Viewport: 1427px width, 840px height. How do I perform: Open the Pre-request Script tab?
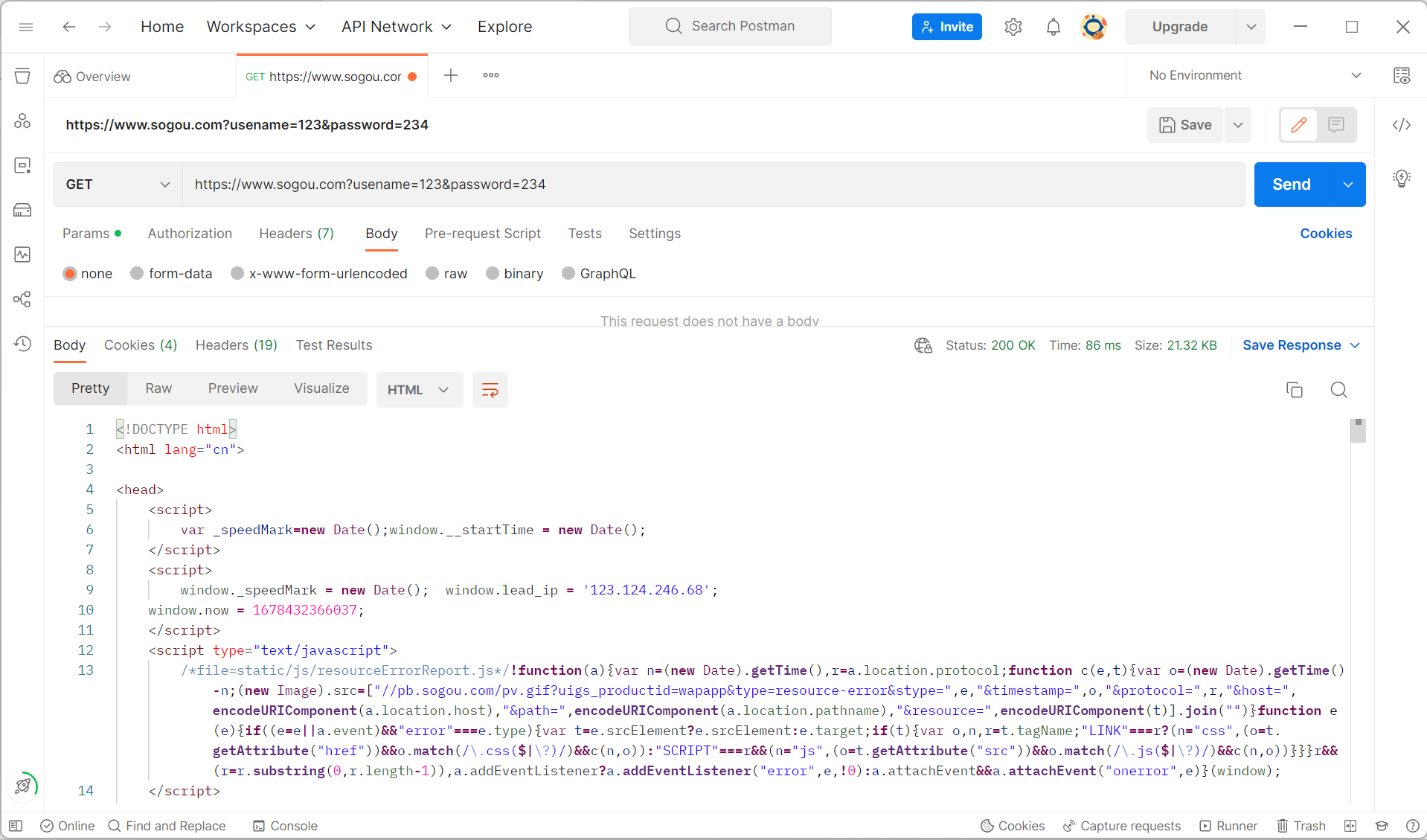[483, 234]
